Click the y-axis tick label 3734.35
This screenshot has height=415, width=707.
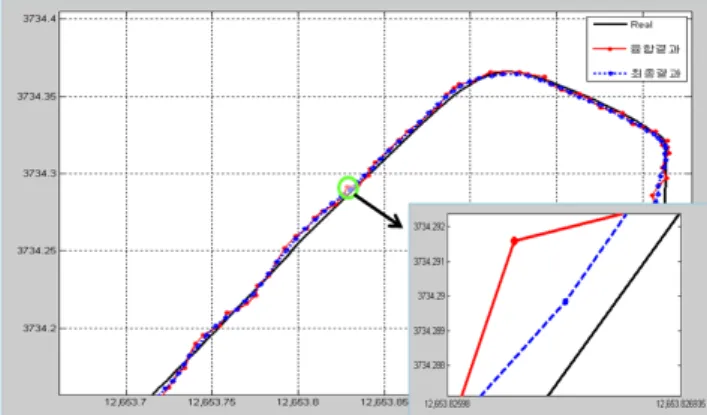point(37,96)
